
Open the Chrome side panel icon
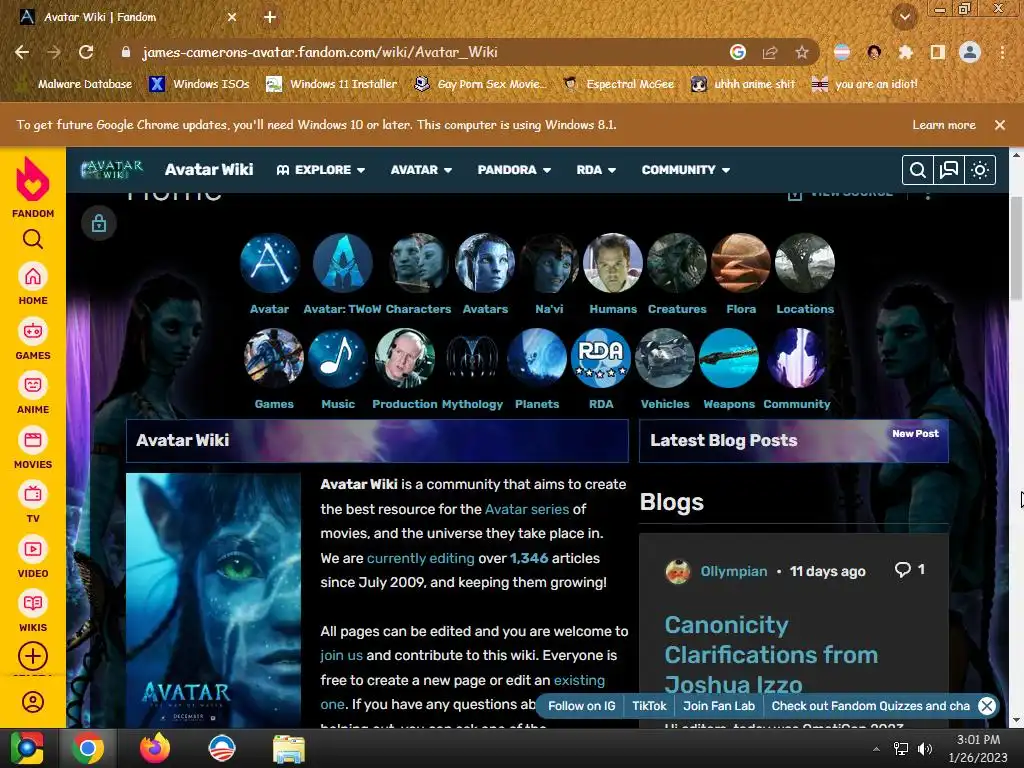938,52
